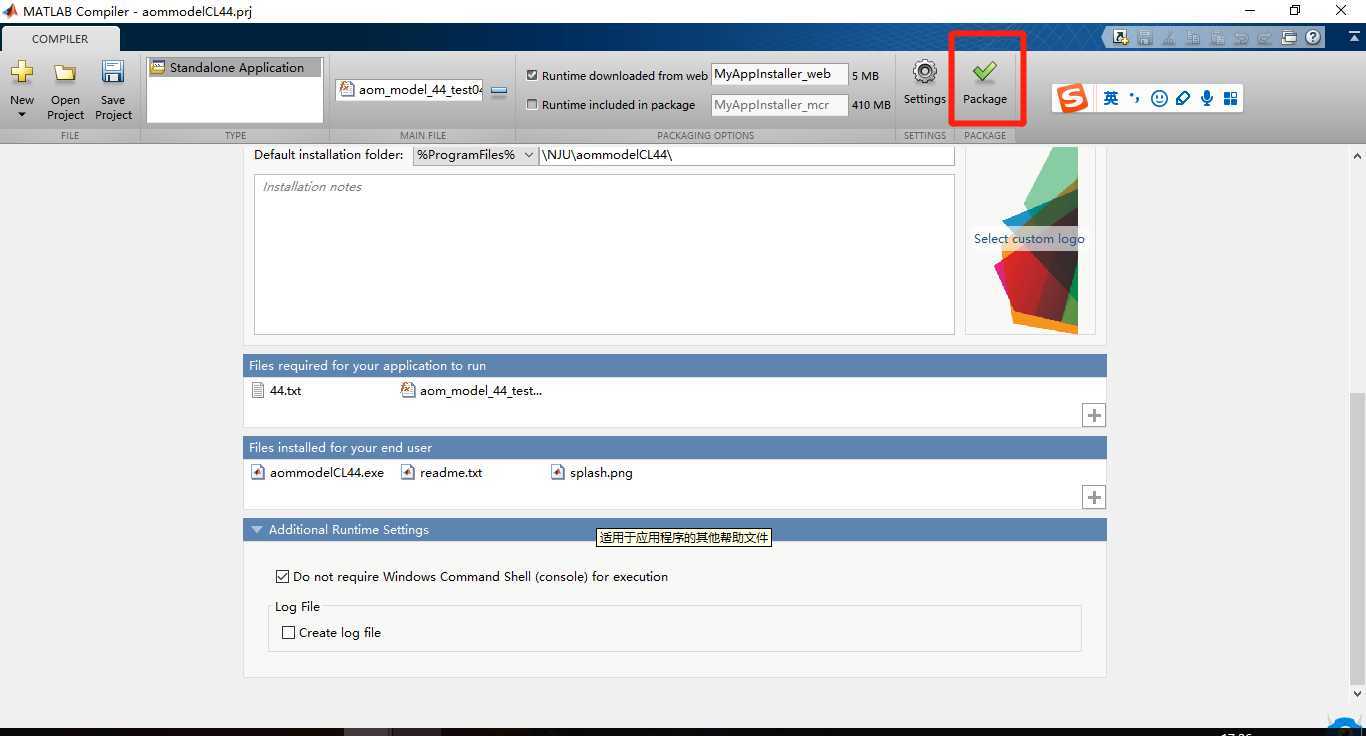The image size is (1366, 736).
Task: Click the Files installed for your end user header
Action: [675, 447]
